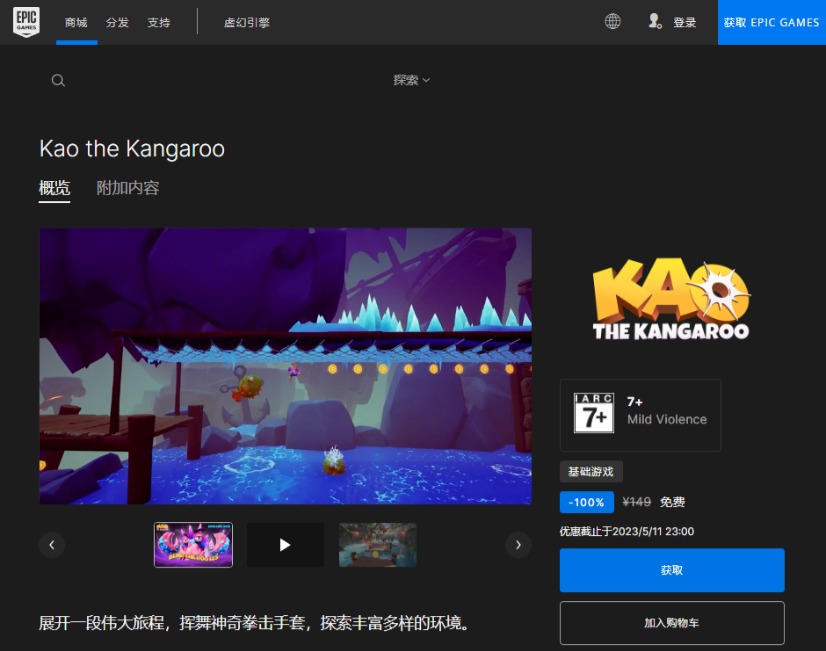The width and height of the screenshot is (826, 651).
Task: Click the 加入购物车 button
Action: (x=672, y=623)
